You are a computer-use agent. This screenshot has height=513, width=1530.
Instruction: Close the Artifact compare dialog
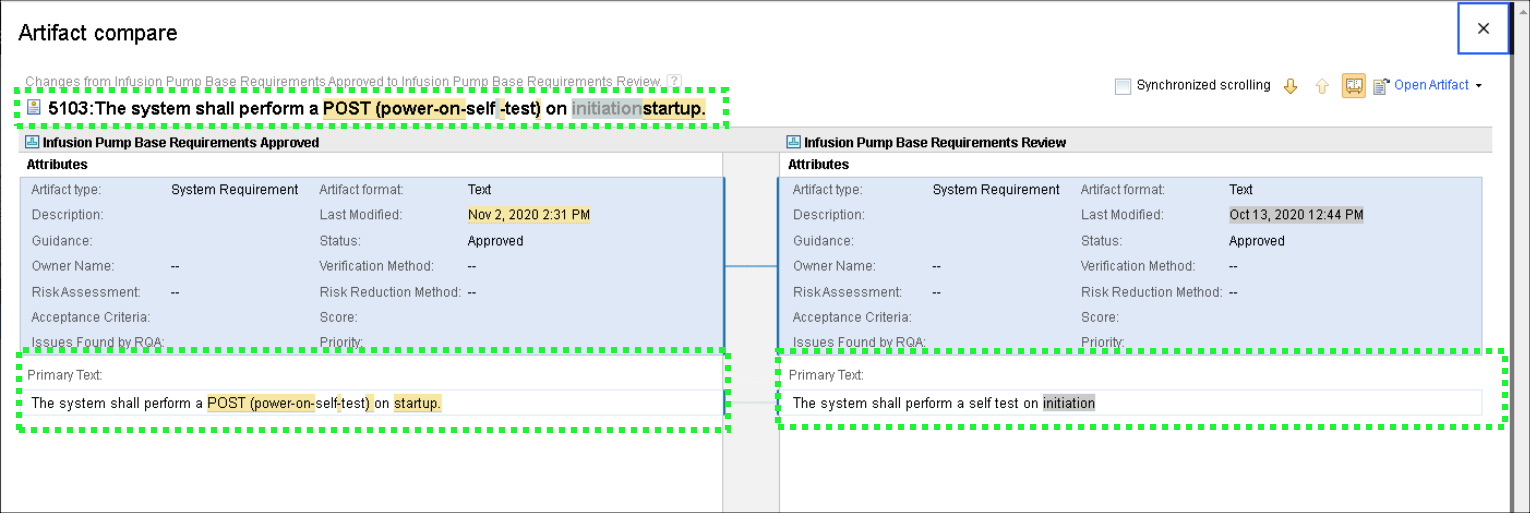(1483, 29)
